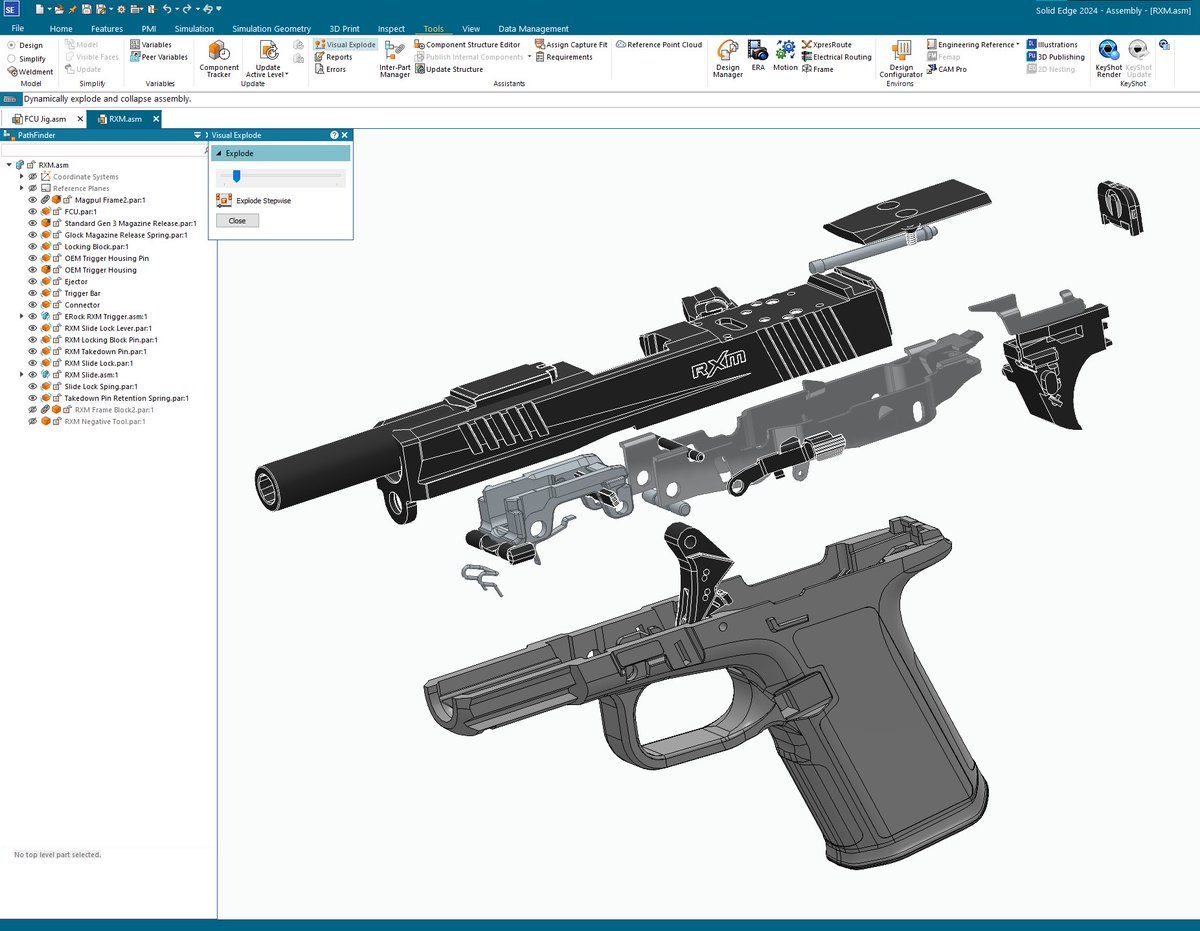This screenshot has width=1200, height=931.
Task: Select the Simplify model radio button
Action: tap(11, 59)
